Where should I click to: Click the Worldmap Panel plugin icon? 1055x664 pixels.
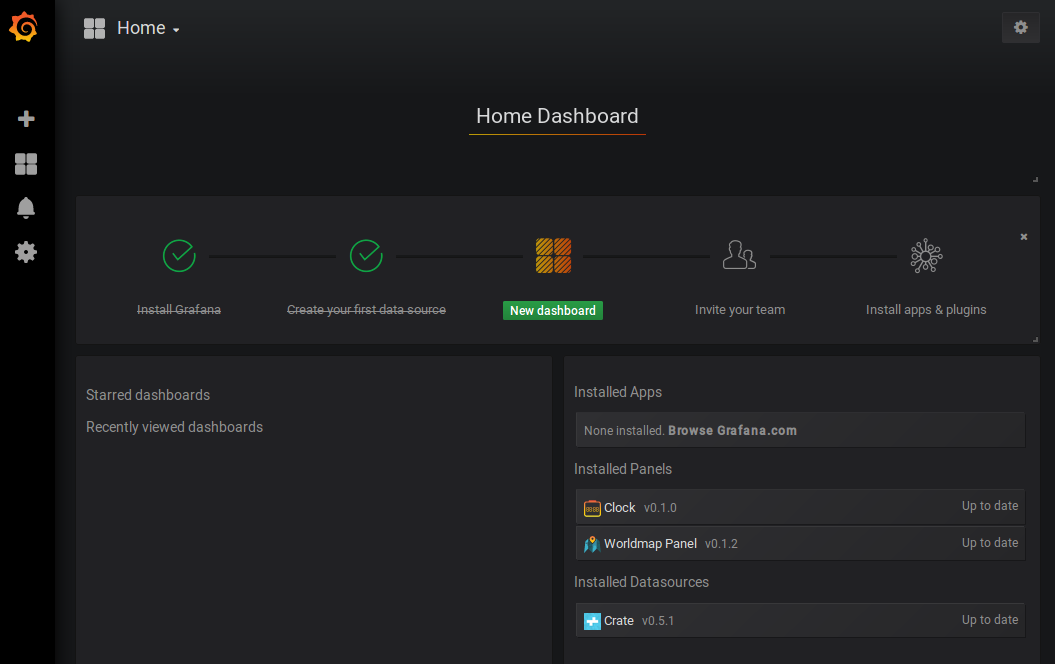point(592,544)
